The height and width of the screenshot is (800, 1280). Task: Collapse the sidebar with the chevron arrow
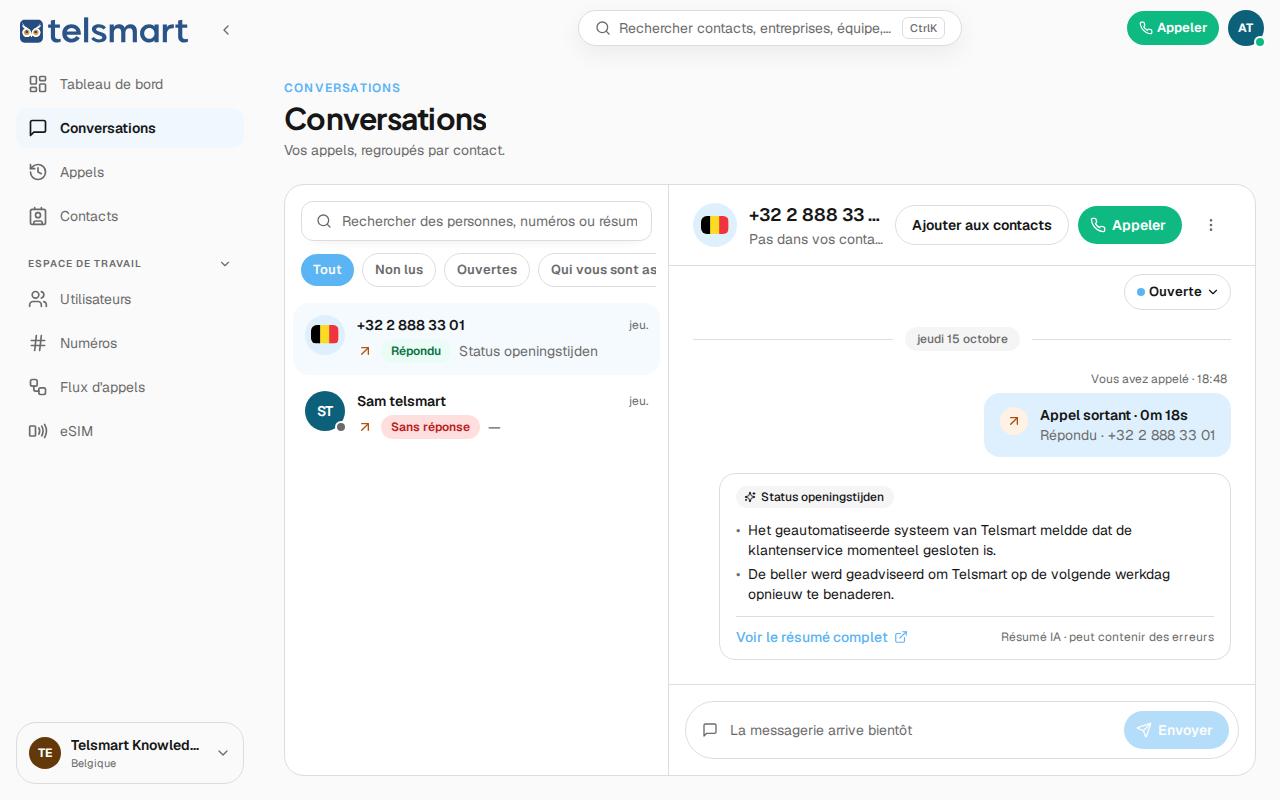226,30
